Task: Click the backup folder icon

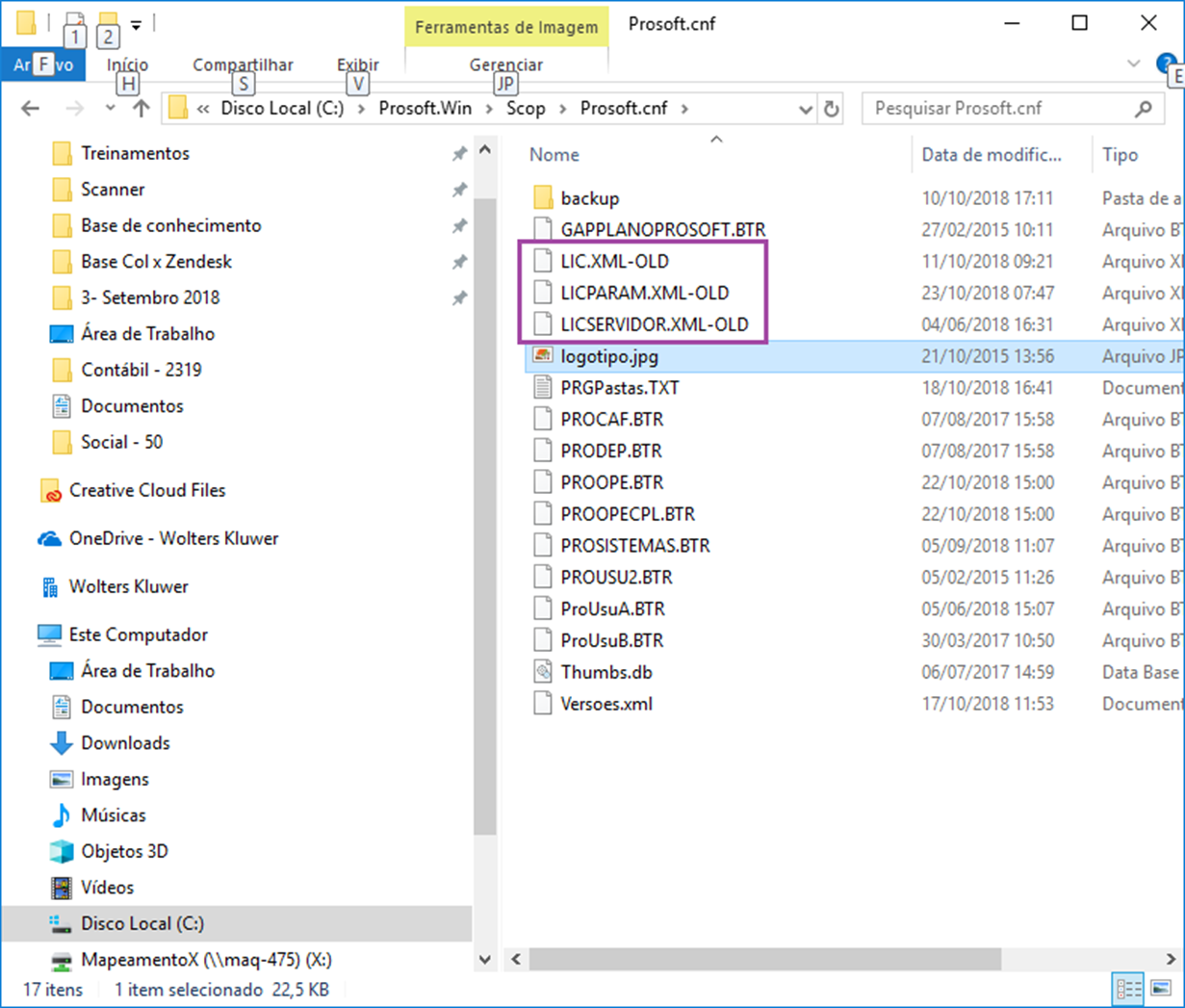Action: click(543, 198)
